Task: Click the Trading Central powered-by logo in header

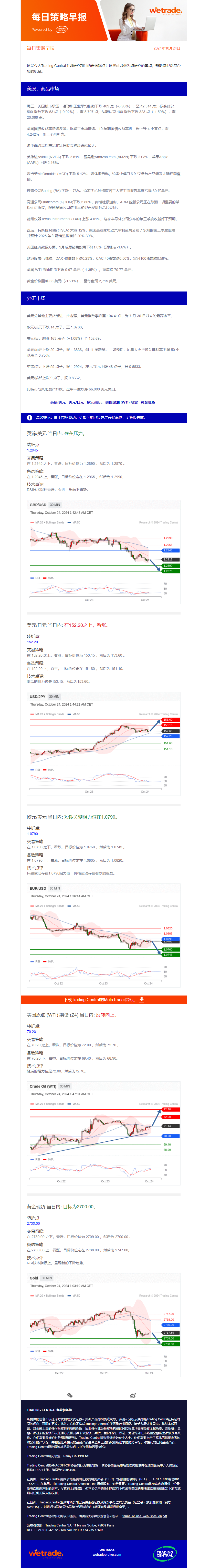Action: click(x=61, y=29)
